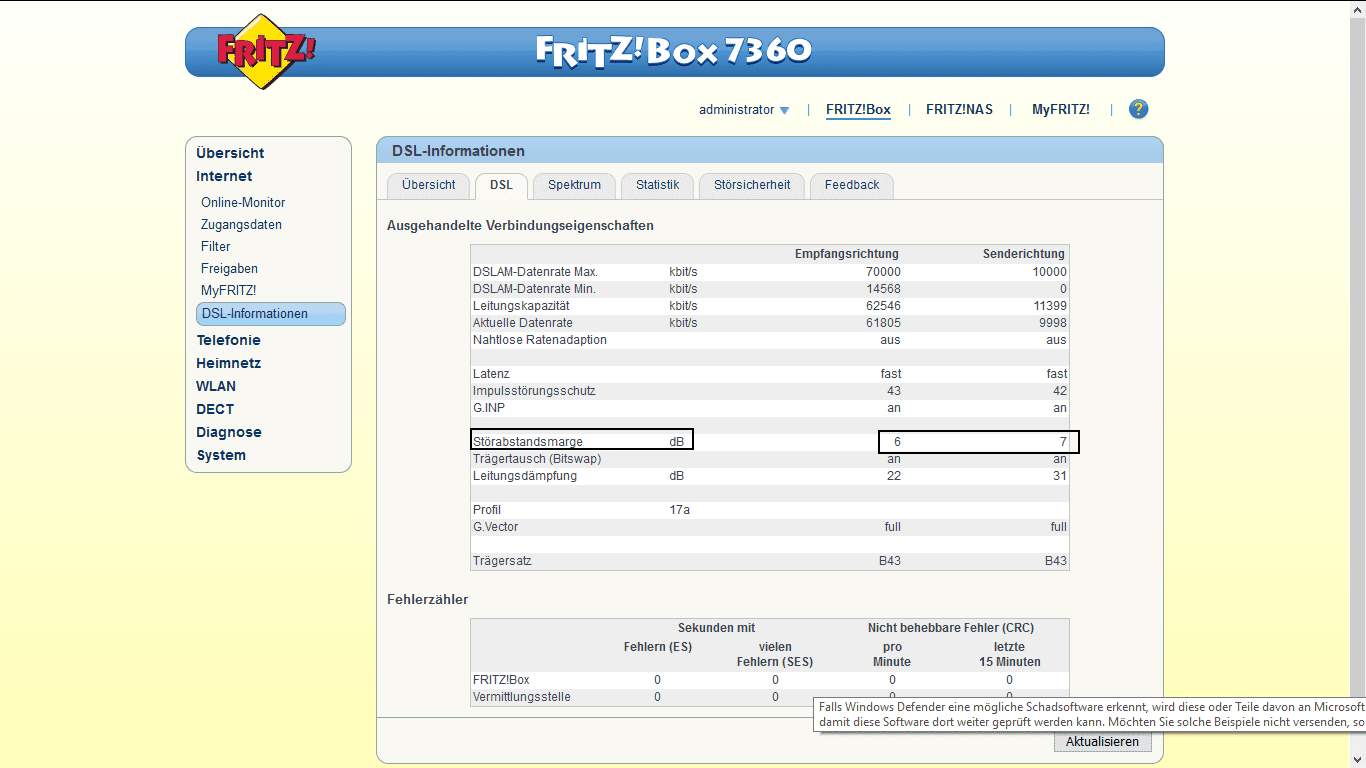This screenshot has width=1366, height=768.
Task: Click the G.INP row label
Action: coord(489,408)
